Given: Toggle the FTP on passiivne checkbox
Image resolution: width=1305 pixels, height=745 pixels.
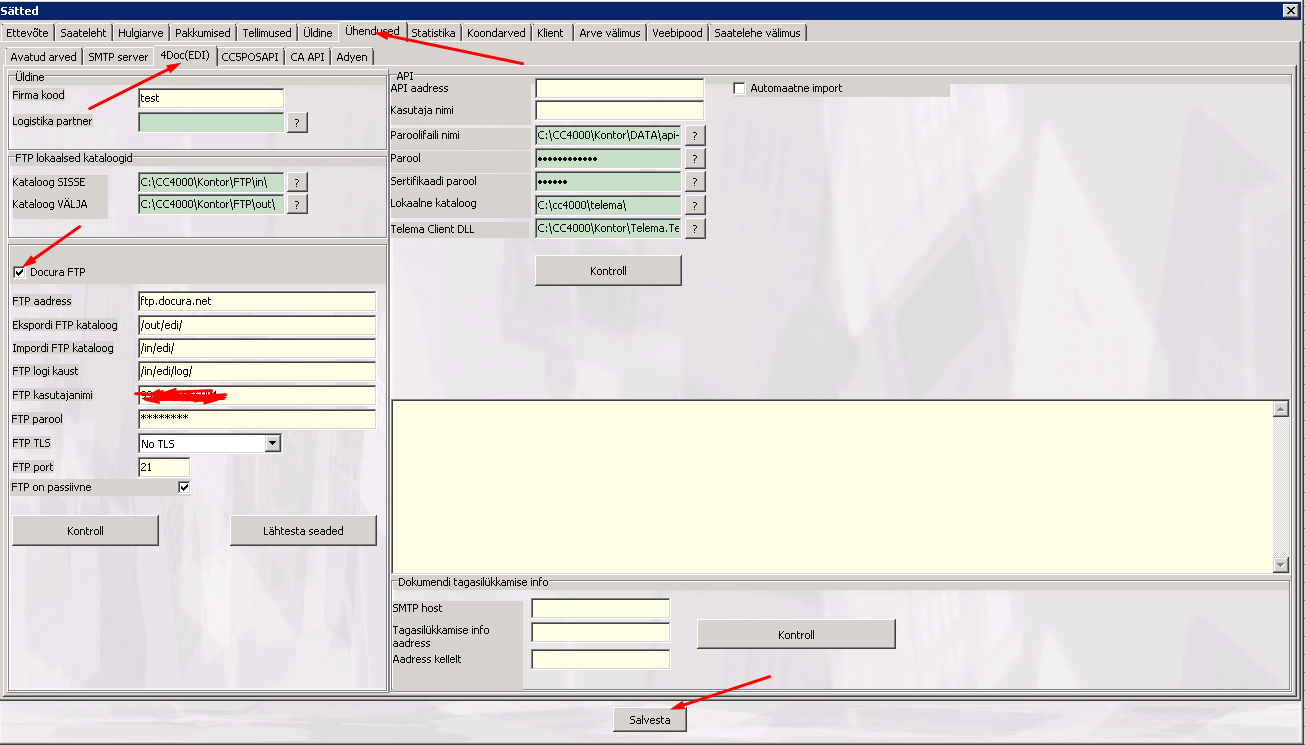Looking at the screenshot, I should pyautogui.click(x=184, y=487).
